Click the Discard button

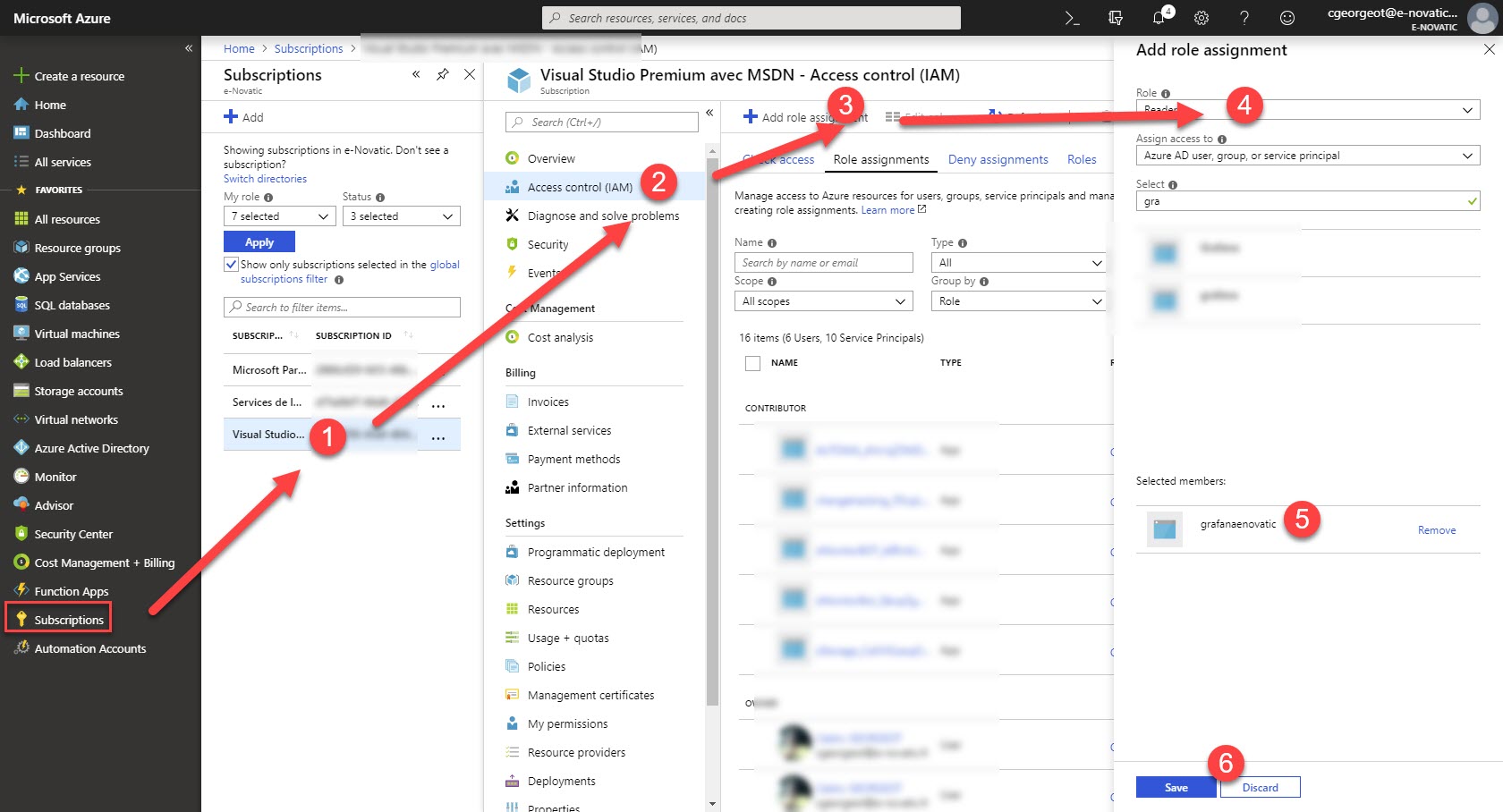coord(1260,787)
